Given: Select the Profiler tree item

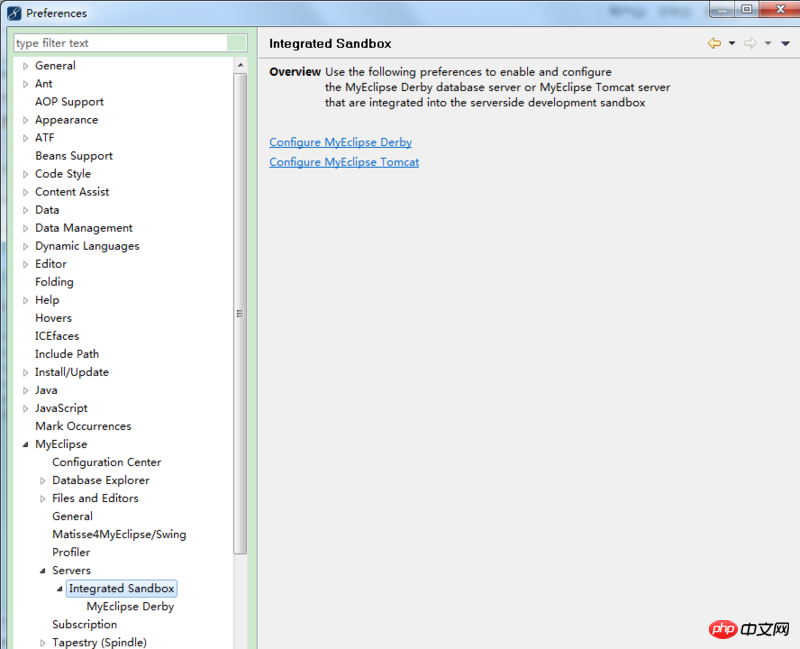Looking at the screenshot, I should 71,553.
